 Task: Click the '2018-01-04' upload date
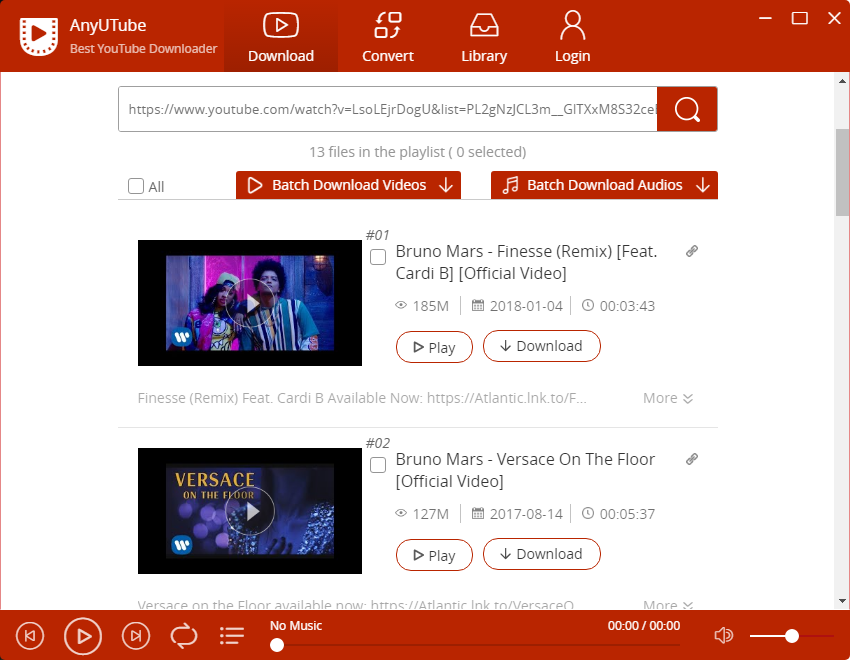(x=526, y=306)
